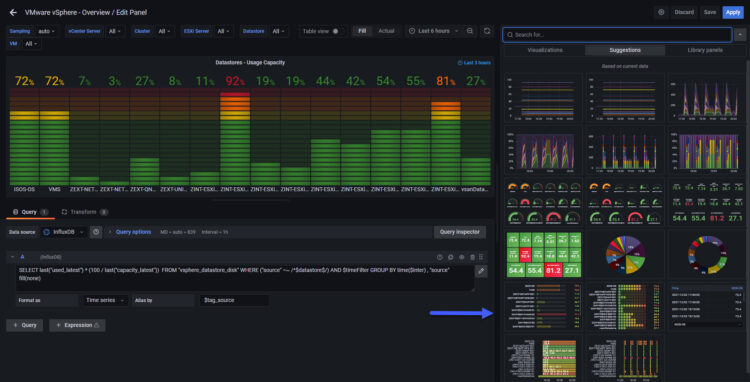Image resolution: width=750 pixels, height=382 pixels.
Task: Duplicate query A using copy icon
Action: (451, 257)
